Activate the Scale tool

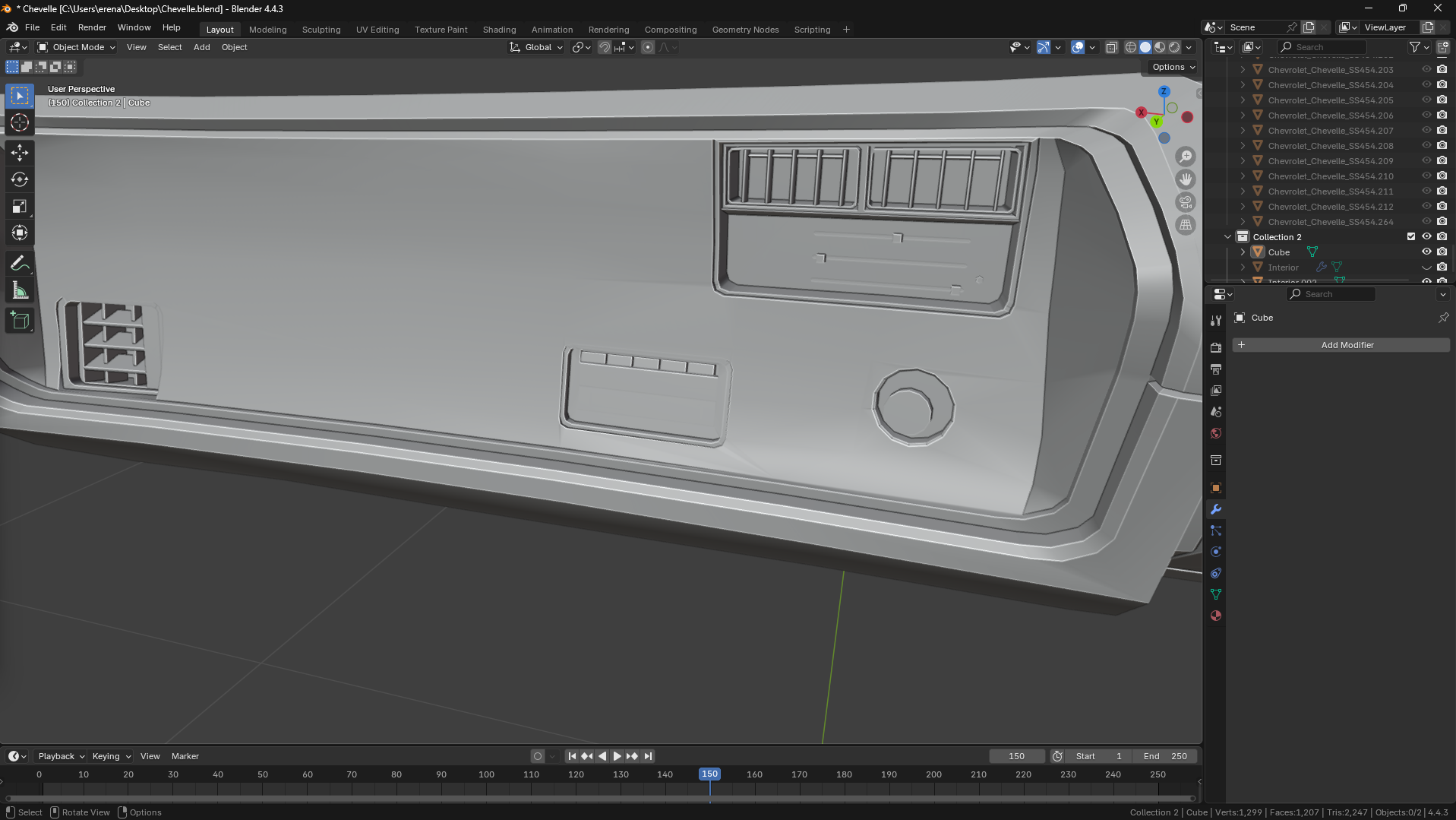[20, 206]
